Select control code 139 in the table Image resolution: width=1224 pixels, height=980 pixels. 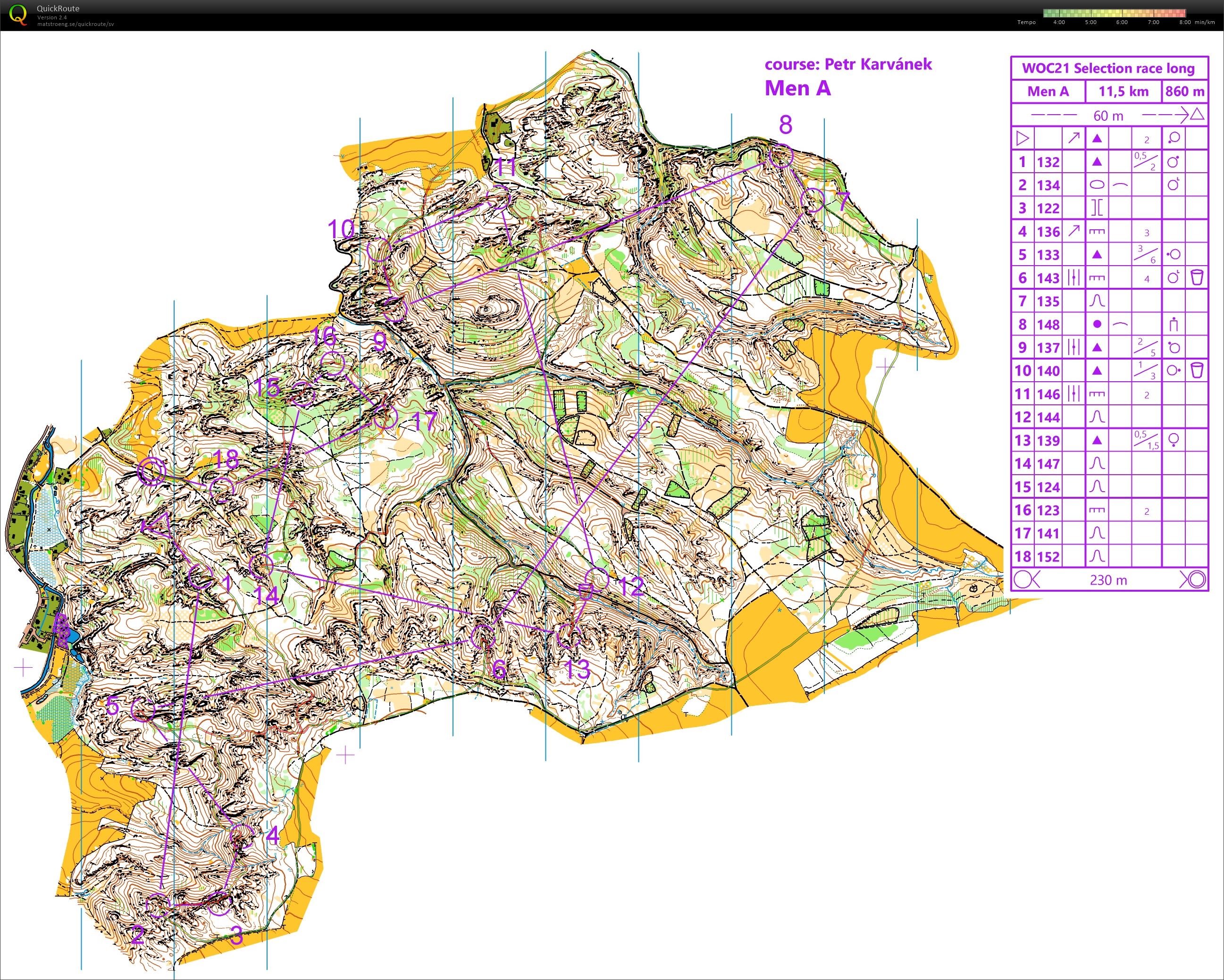click(1048, 440)
